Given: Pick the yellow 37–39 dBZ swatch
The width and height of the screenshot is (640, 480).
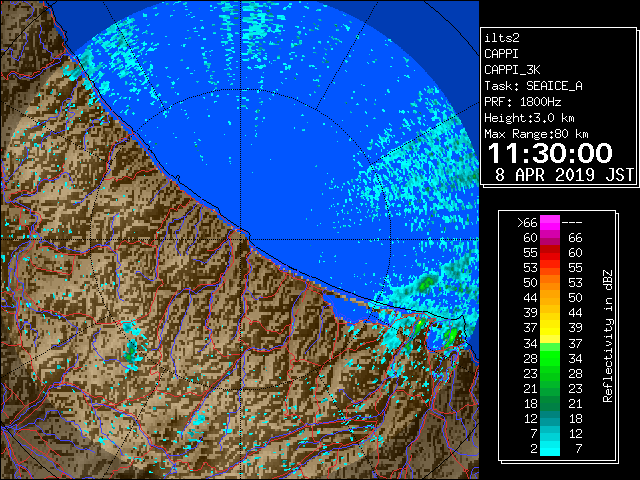Looking at the screenshot, I should [x=550, y=328].
